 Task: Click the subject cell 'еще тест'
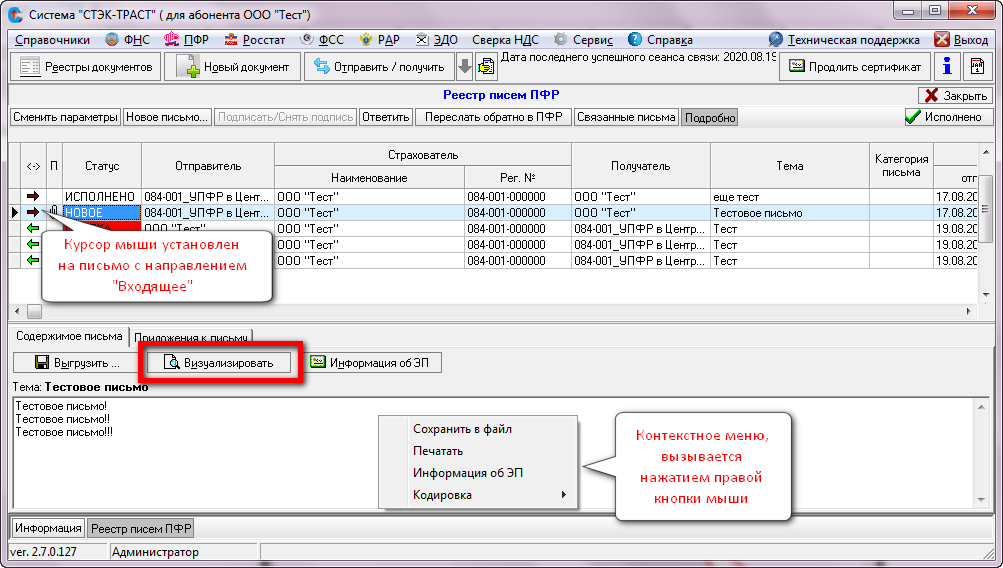789,196
